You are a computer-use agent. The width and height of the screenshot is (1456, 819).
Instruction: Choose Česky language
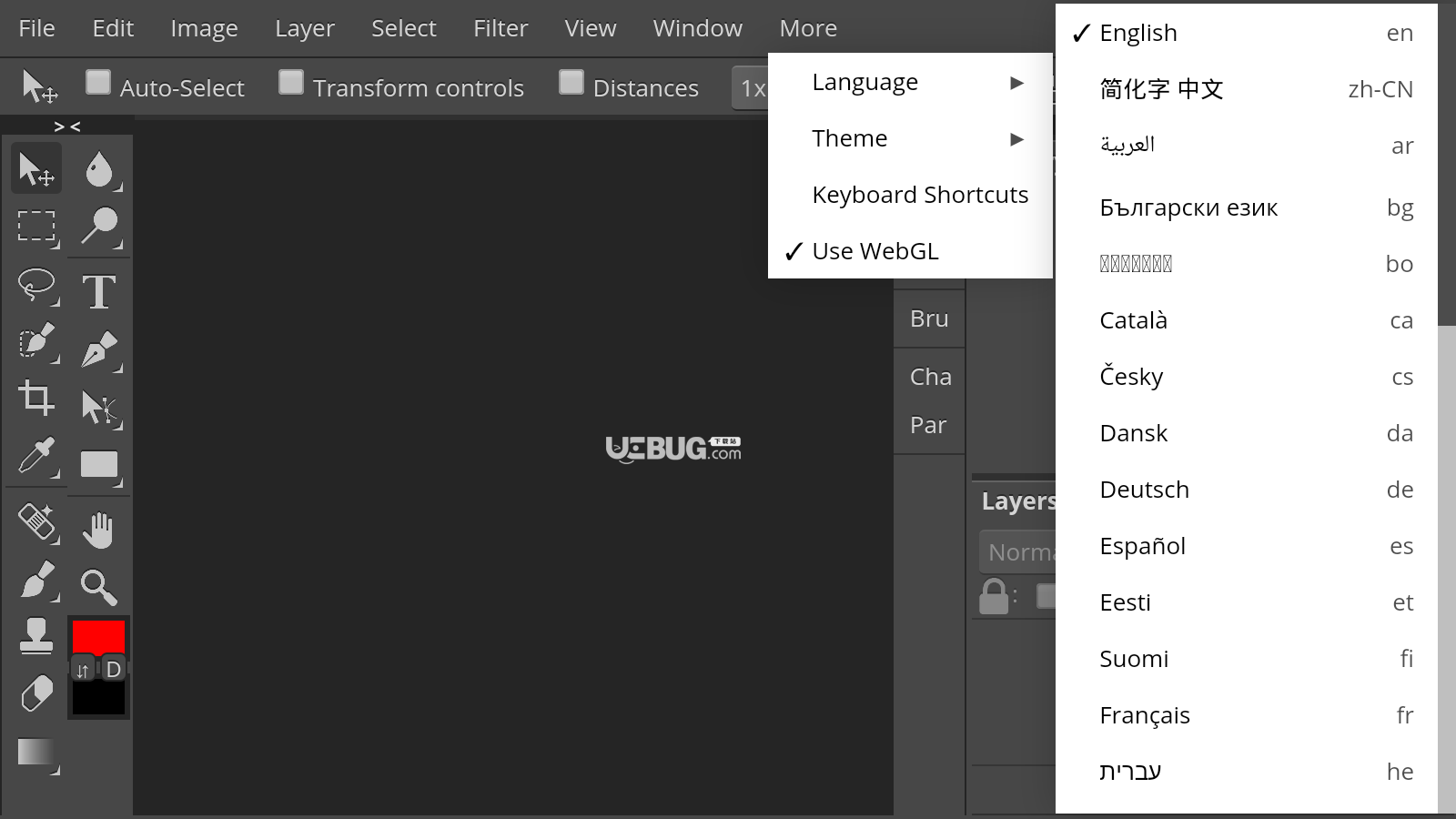click(x=1247, y=377)
